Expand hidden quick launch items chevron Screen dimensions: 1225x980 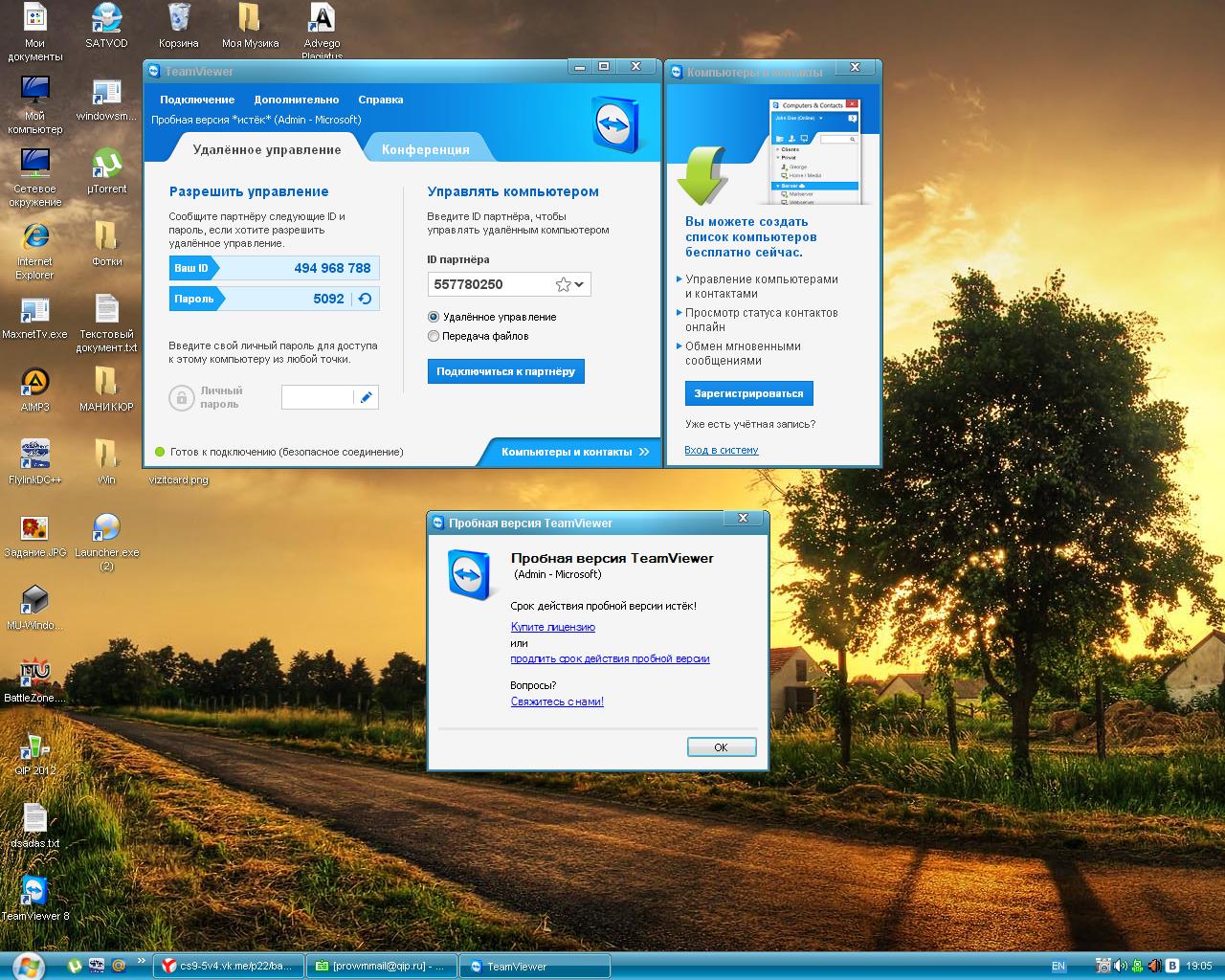(x=142, y=960)
